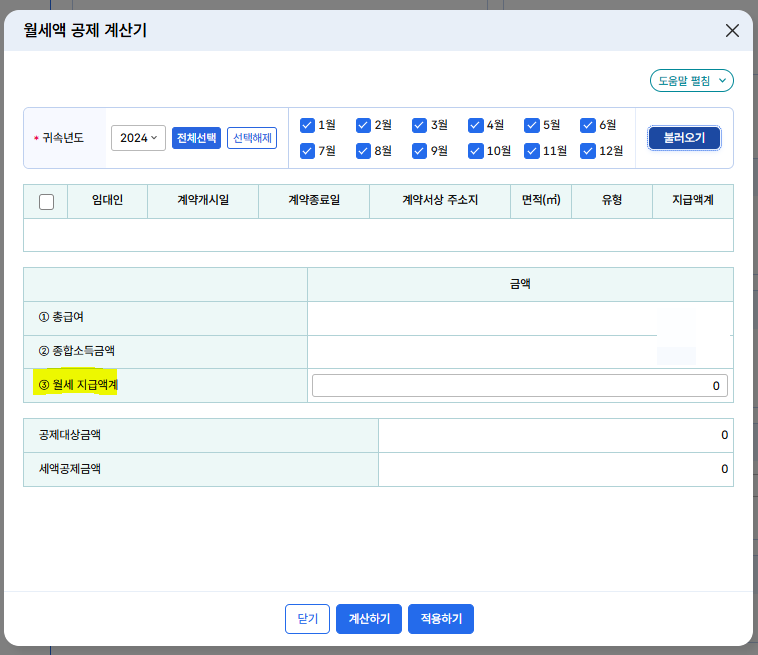The width and height of the screenshot is (758, 655).
Task: Uncheck the 2월 checkbox
Action: point(363,125)
